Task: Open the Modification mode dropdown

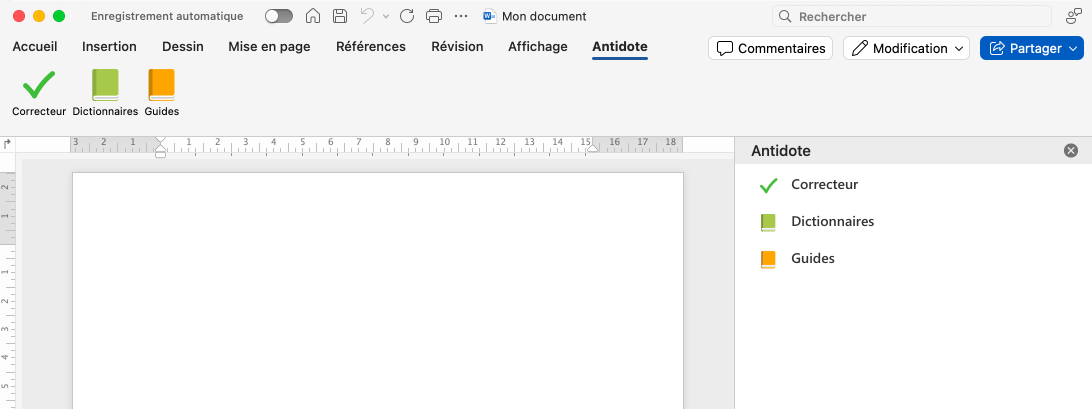Action: click(x=906, y=48)
